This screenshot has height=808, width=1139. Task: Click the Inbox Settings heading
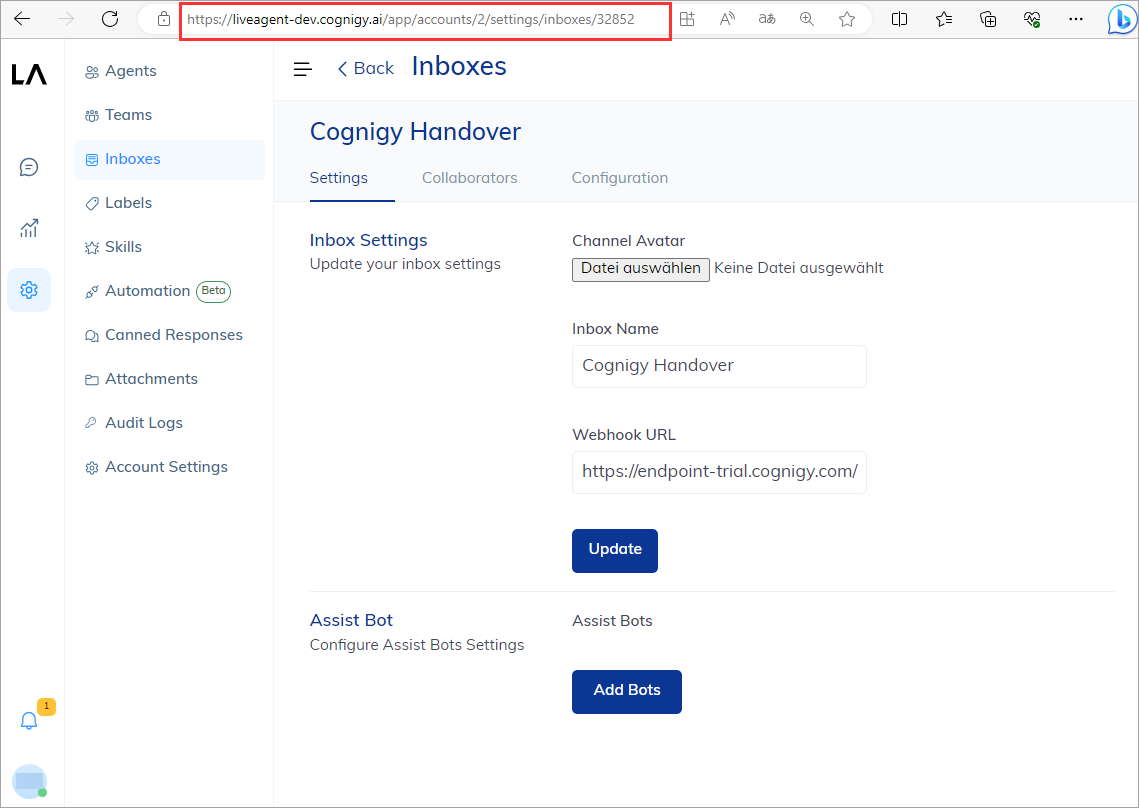pos(368,241)
